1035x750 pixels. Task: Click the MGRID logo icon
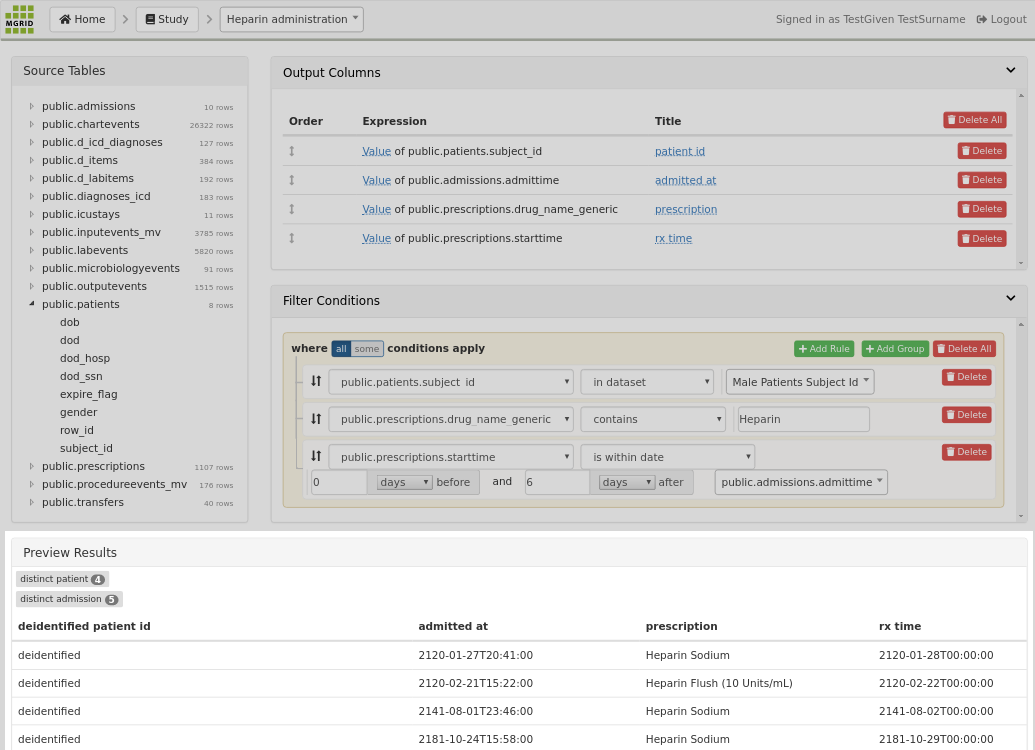tap(19, 19)
